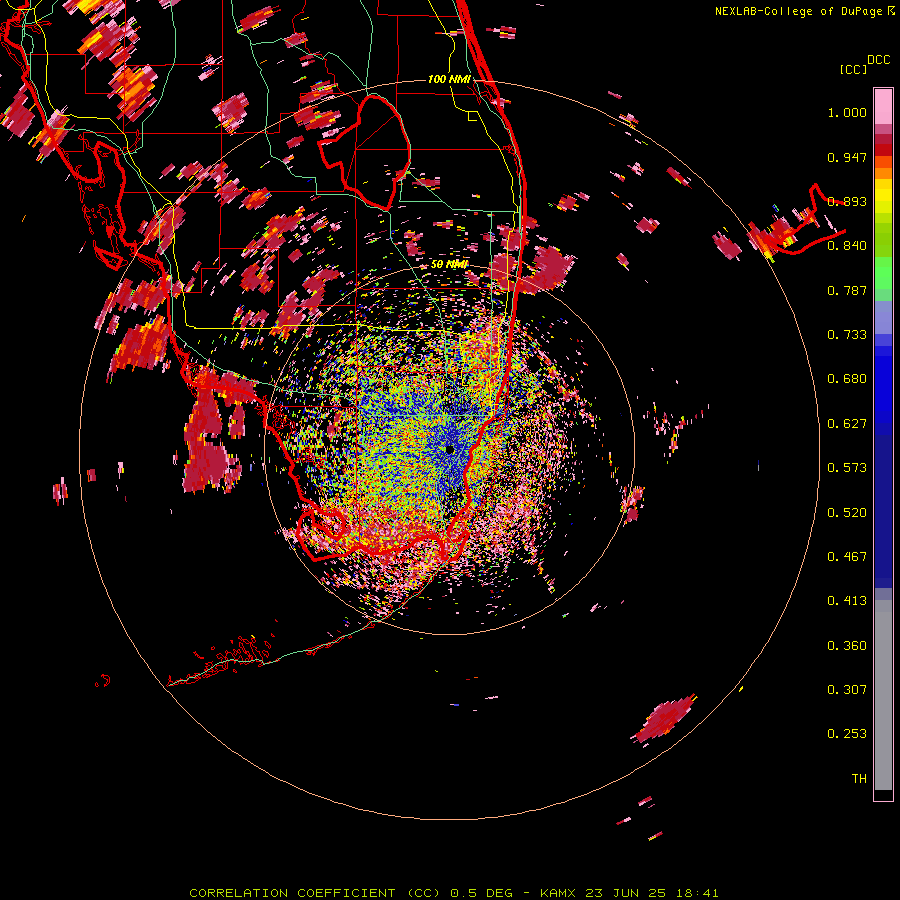Select the 0.360 scale value
The image size is (900, 900).
click(x=847, y=646)
